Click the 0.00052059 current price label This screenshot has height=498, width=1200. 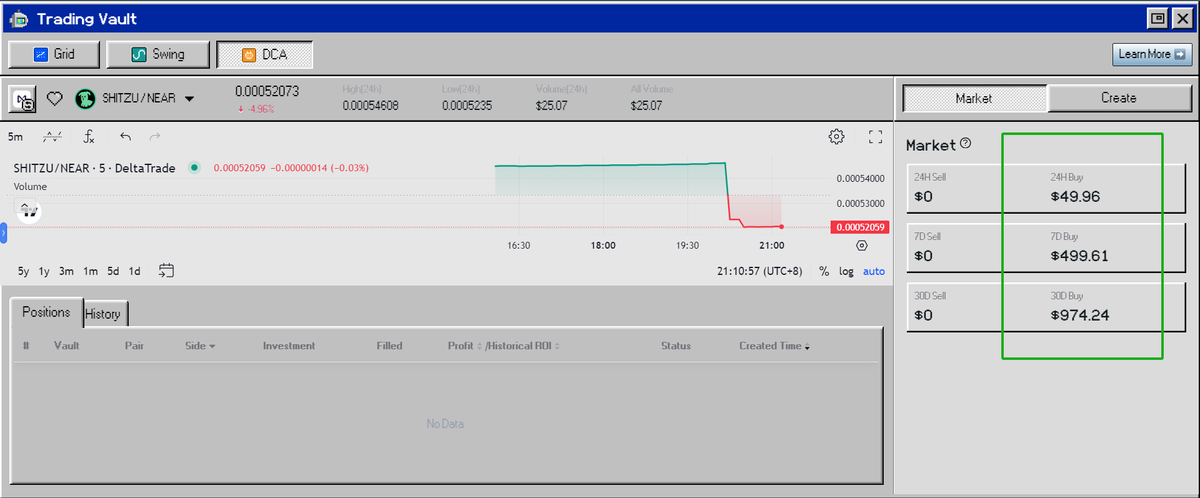coord(860,227)
